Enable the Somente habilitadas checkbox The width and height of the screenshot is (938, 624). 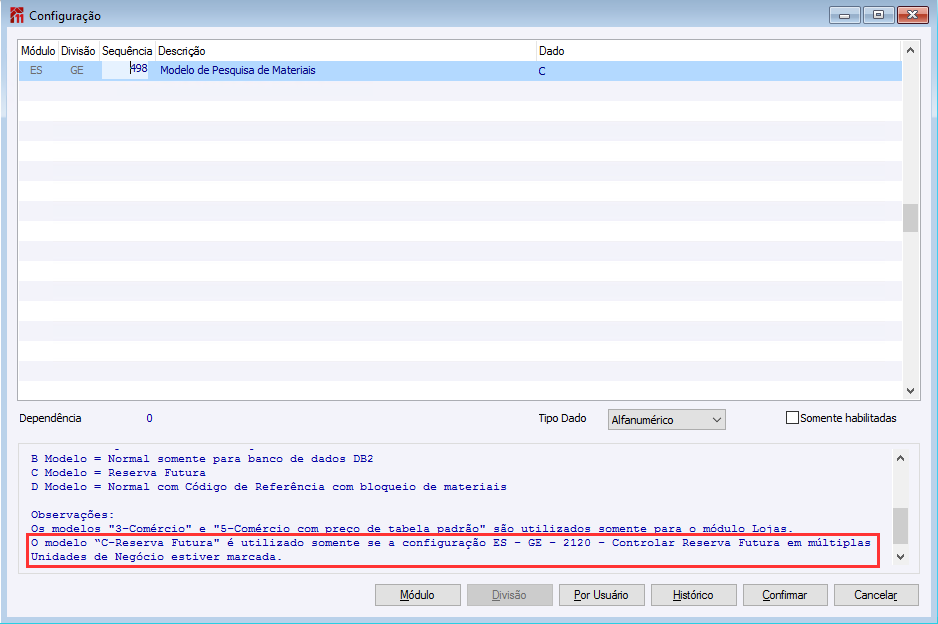tap(792, 418)
